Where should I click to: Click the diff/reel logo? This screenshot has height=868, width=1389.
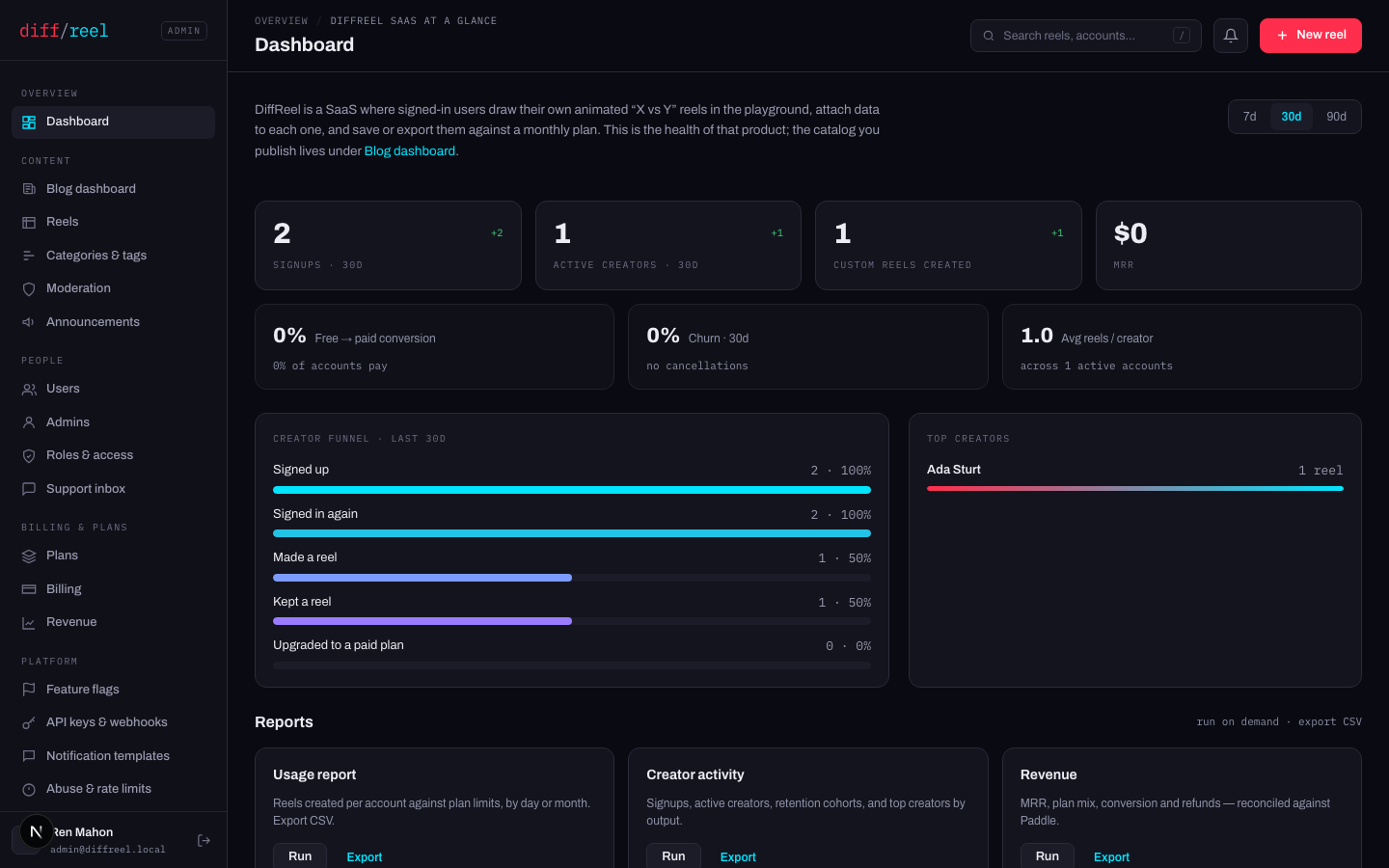64,31
